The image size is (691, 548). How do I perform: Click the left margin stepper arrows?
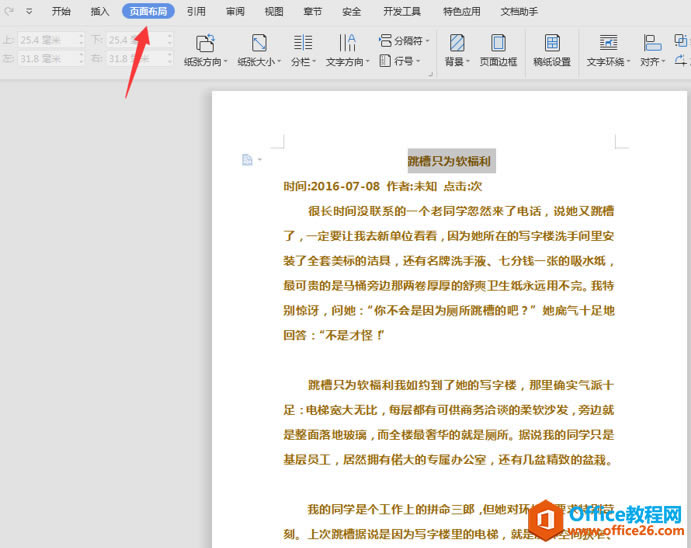pos(81,59)
